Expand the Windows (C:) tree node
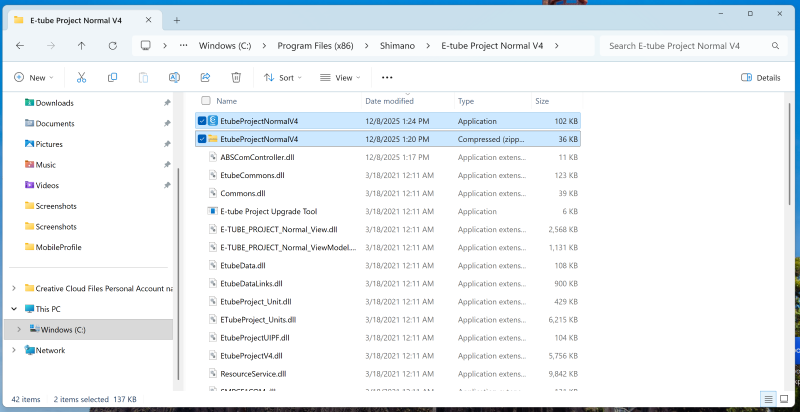This screenshot has width=800, height=412. pyautogui.click(x=19, y=329)
